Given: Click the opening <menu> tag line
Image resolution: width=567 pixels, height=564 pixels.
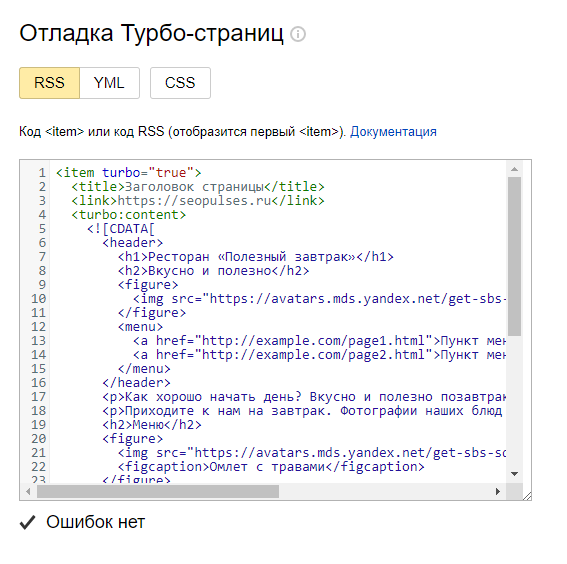Looking at the screenshot, I should coord(140,327).
